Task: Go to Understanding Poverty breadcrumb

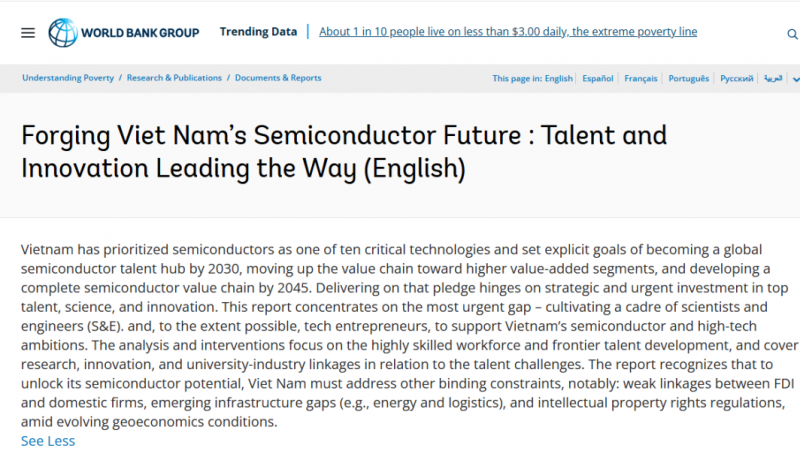Action: tap(68, 78)
